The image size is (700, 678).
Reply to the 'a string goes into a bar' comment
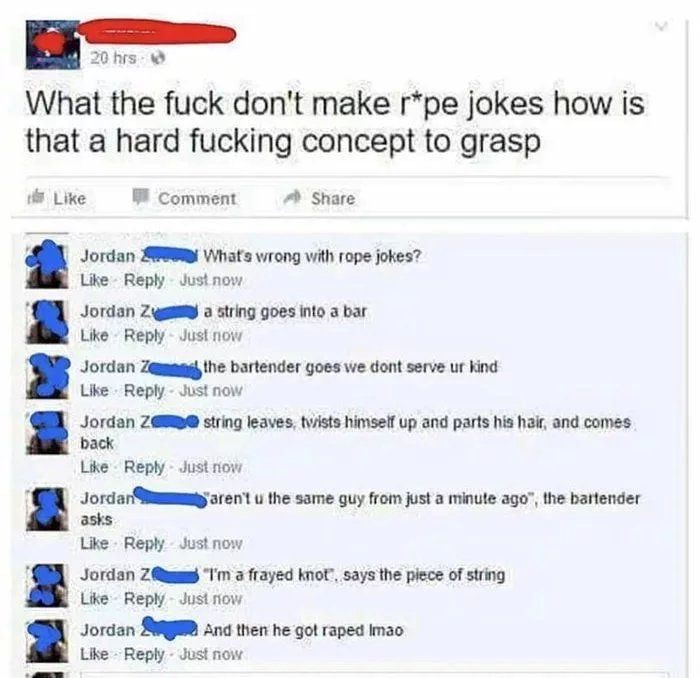pos(144,335)
